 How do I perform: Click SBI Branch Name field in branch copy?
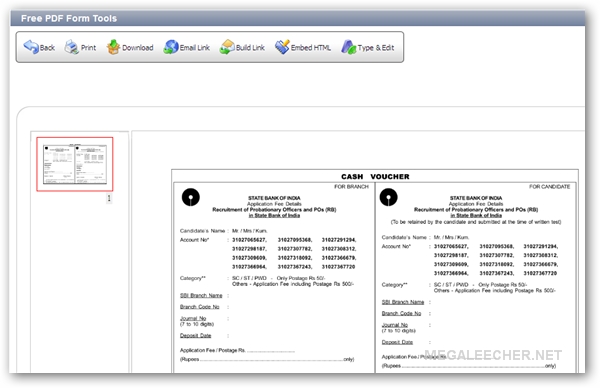pos(201,295)
